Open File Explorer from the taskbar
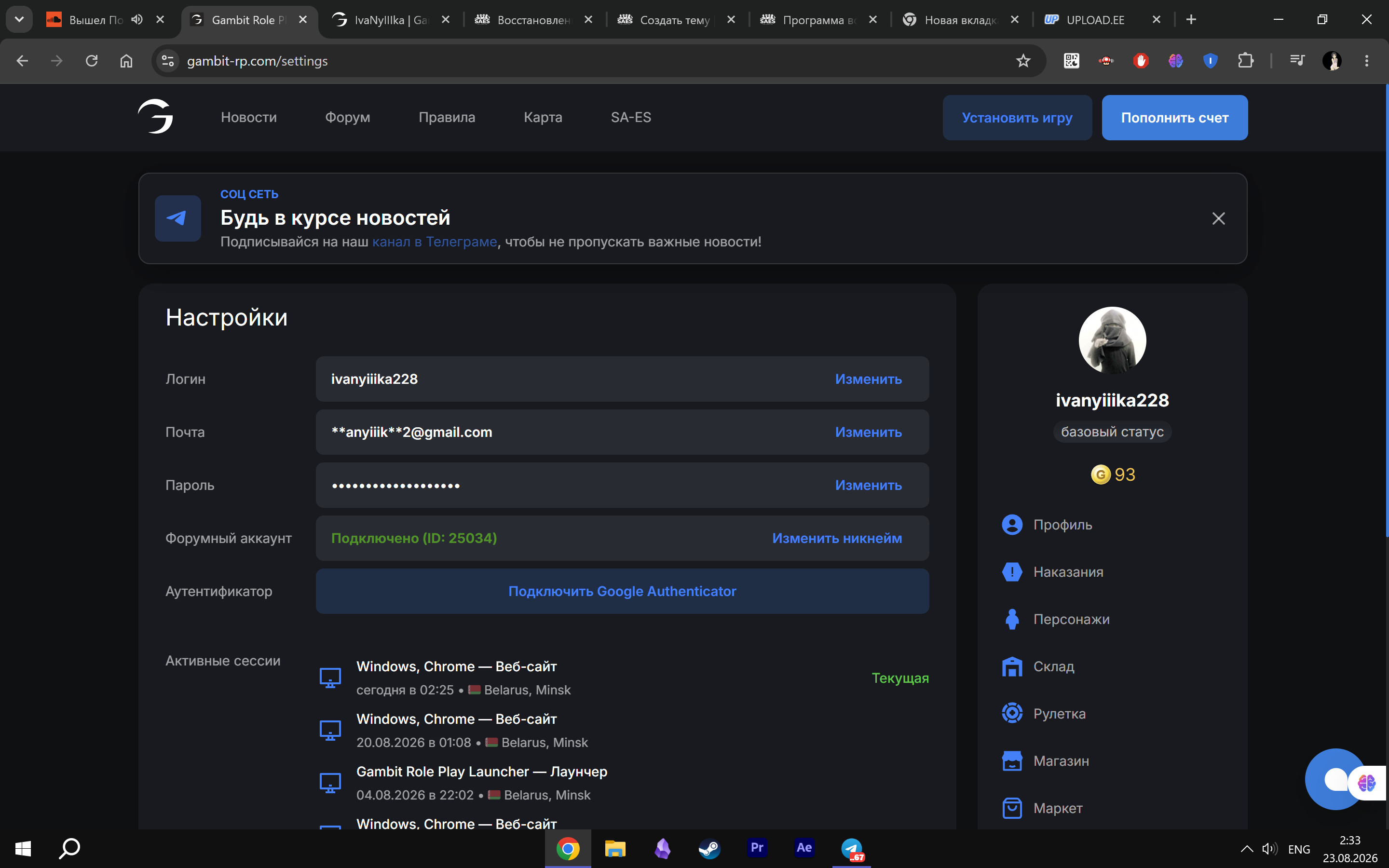 [x=615, y=849]
